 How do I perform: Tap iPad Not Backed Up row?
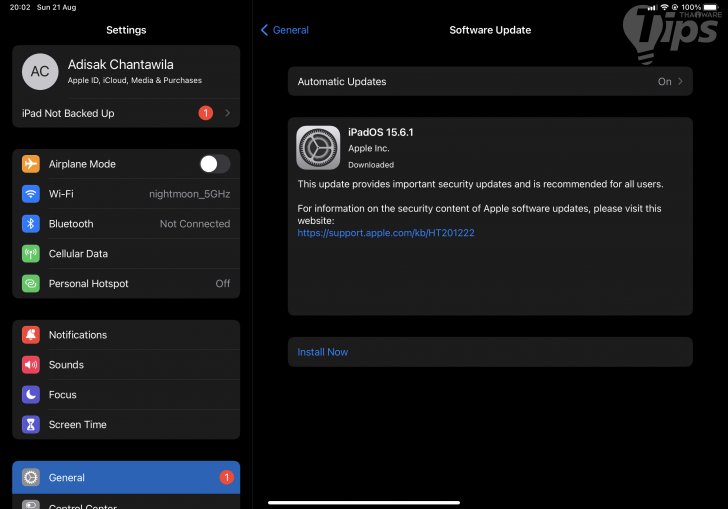tap(126, 113)
